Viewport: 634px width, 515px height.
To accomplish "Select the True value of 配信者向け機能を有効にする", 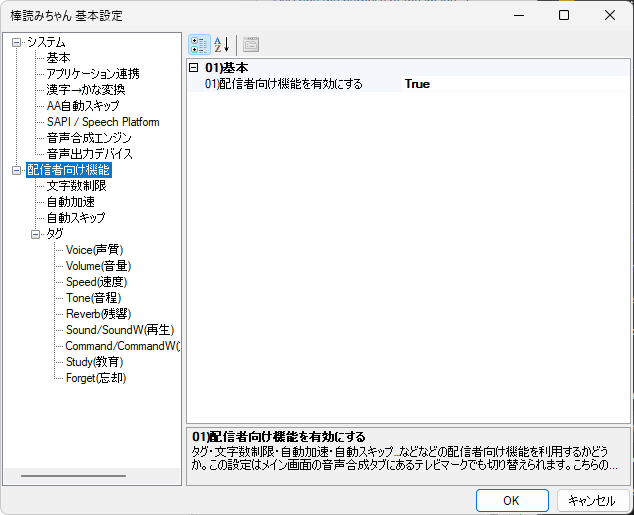I will coord(417,84).
